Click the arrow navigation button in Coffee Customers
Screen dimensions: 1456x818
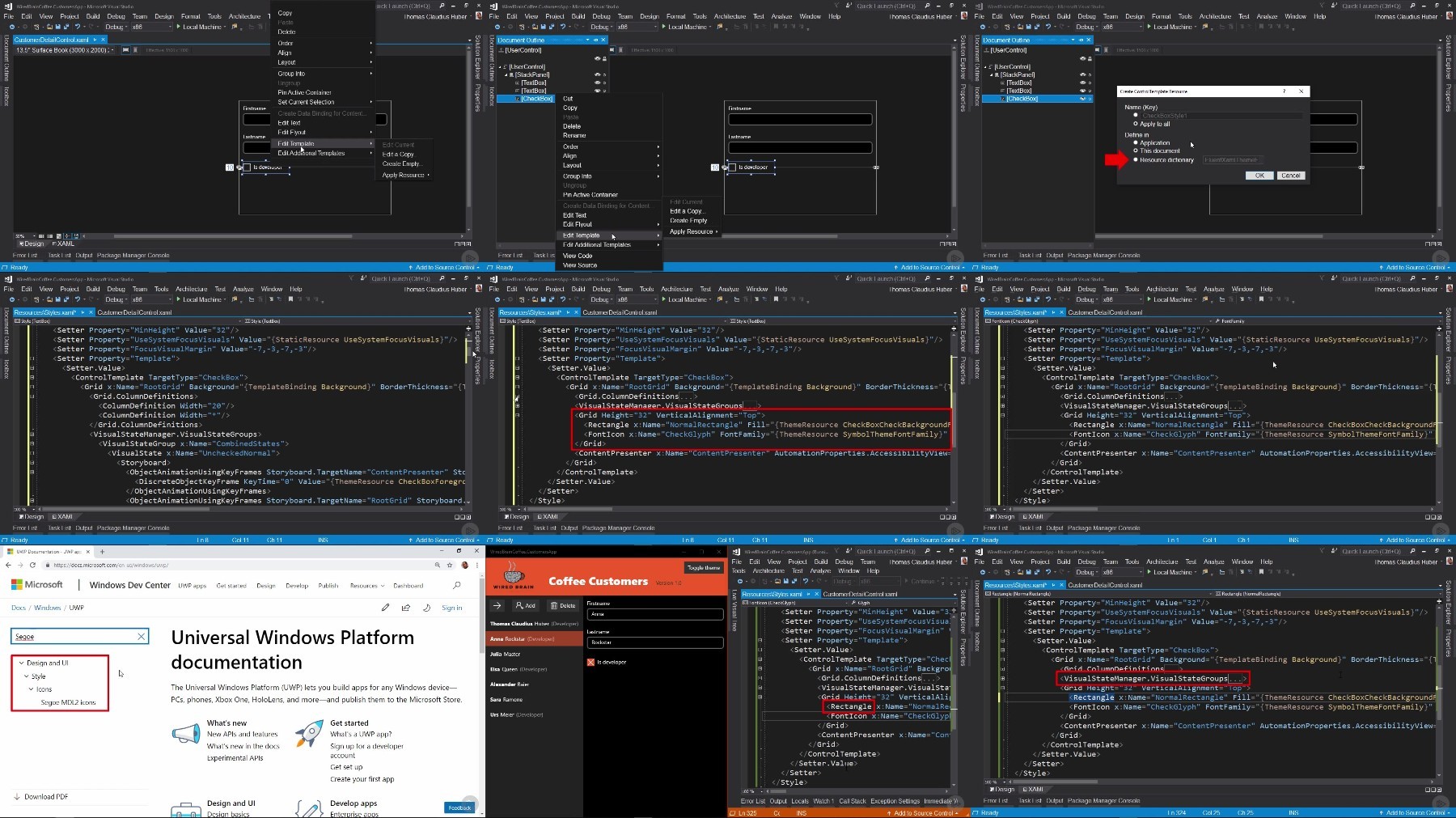pos(497,605)
